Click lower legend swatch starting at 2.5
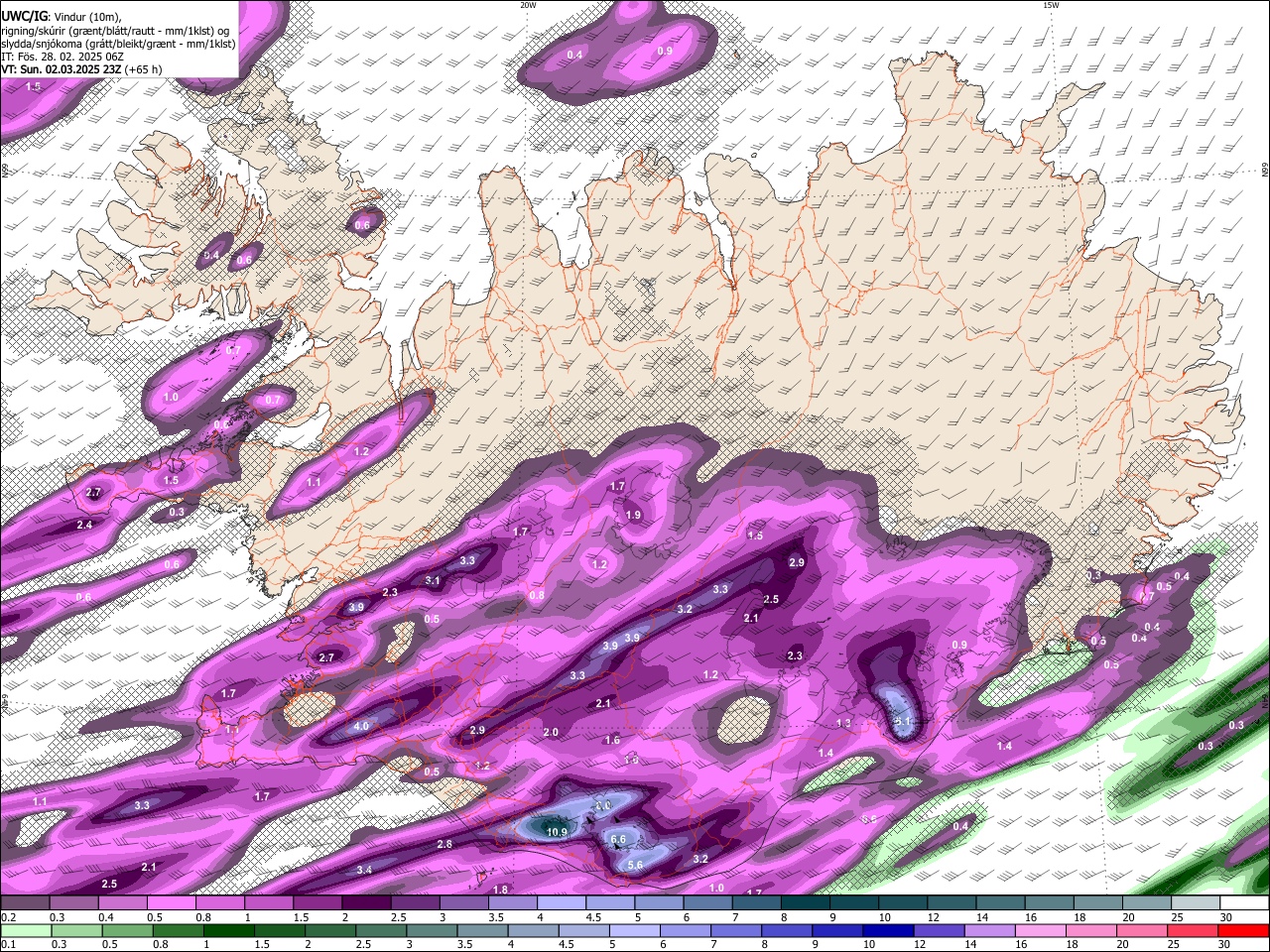 point(381,931)
